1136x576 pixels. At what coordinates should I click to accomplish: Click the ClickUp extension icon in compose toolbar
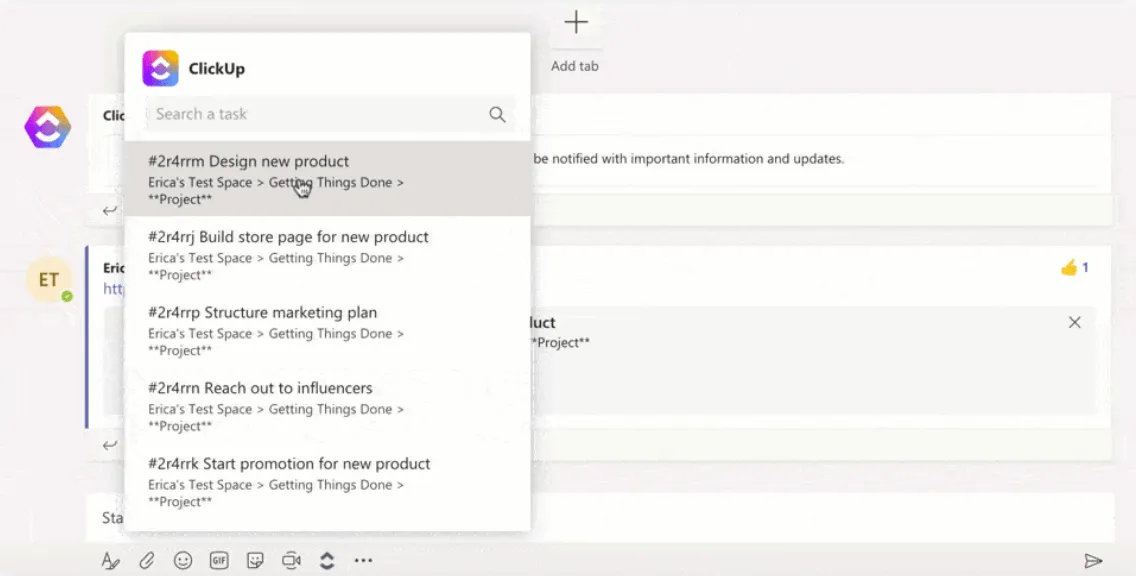[x=327, y=560]
